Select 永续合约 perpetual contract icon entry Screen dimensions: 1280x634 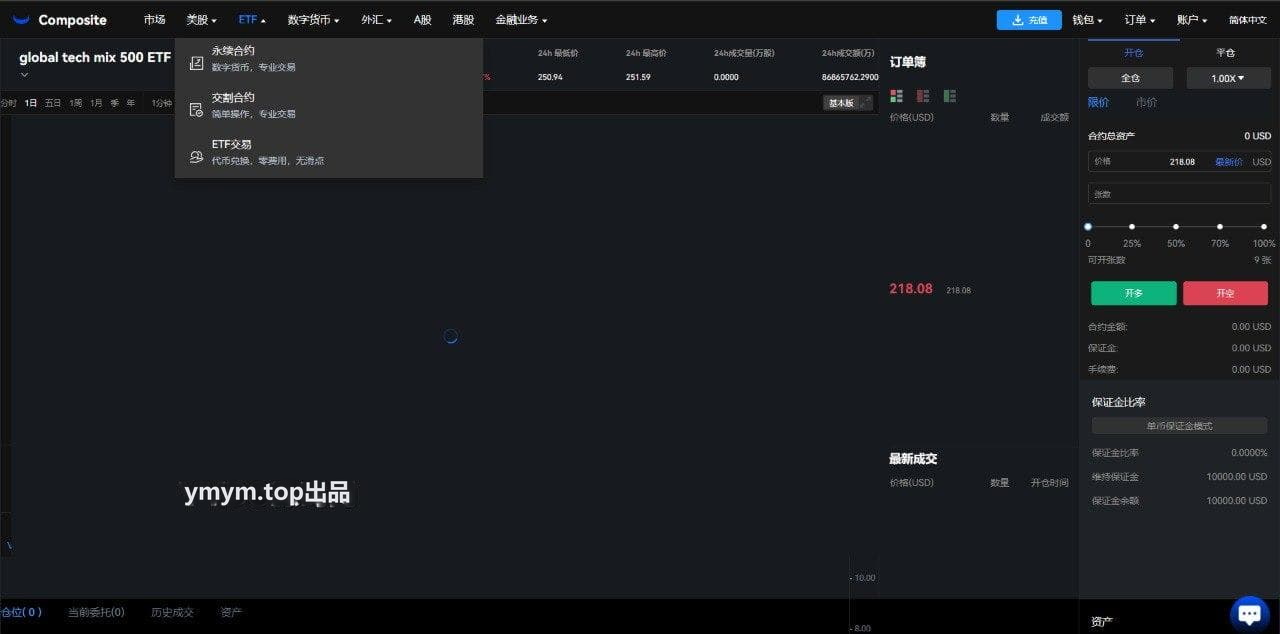coord(197,64)
